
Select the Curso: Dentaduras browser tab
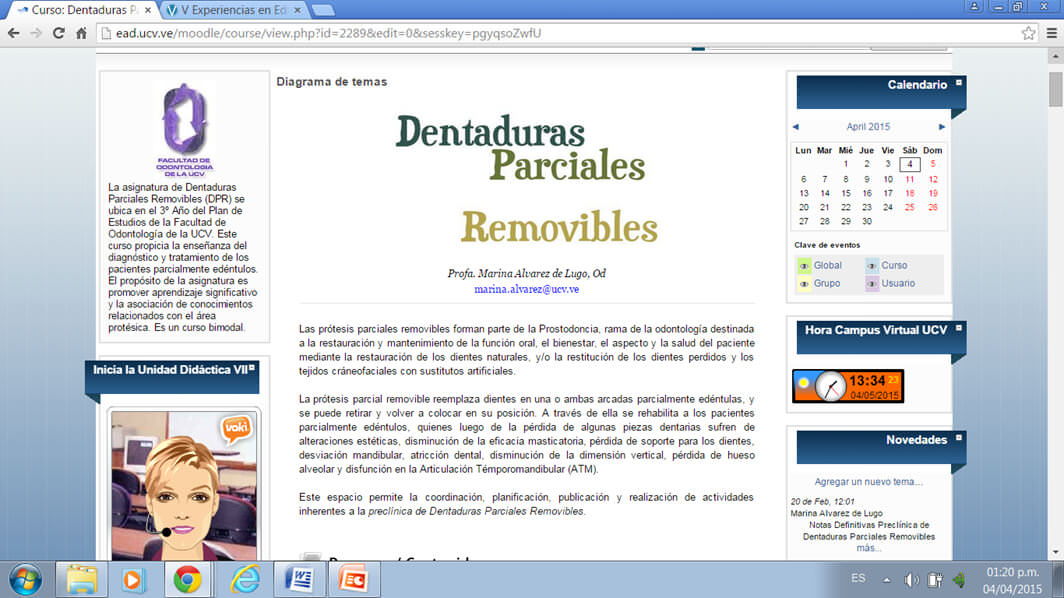click(x=84, y=9)
